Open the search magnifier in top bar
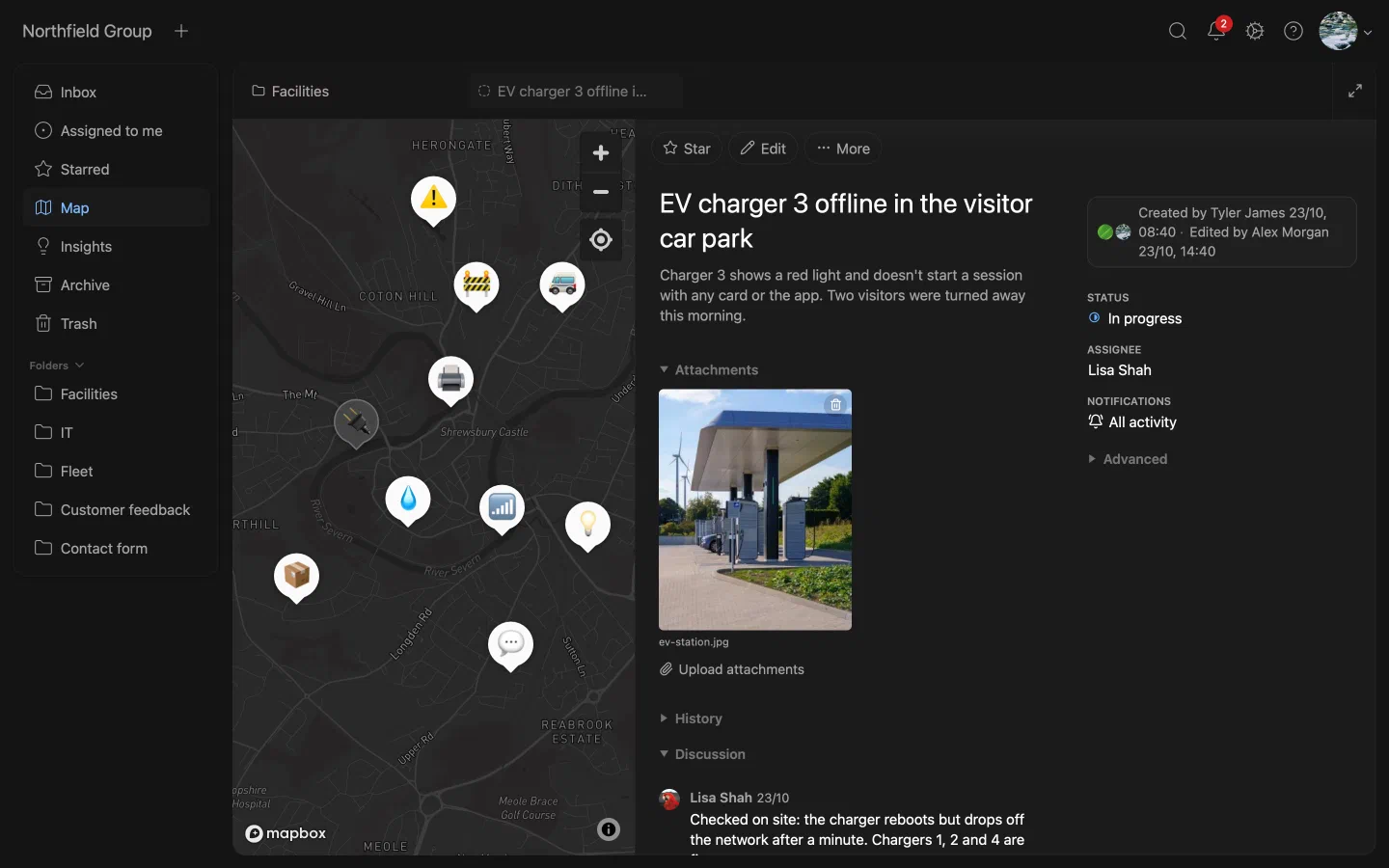Image resolution: width=1389 pixels, height=868 pixels. [1178, 31]
